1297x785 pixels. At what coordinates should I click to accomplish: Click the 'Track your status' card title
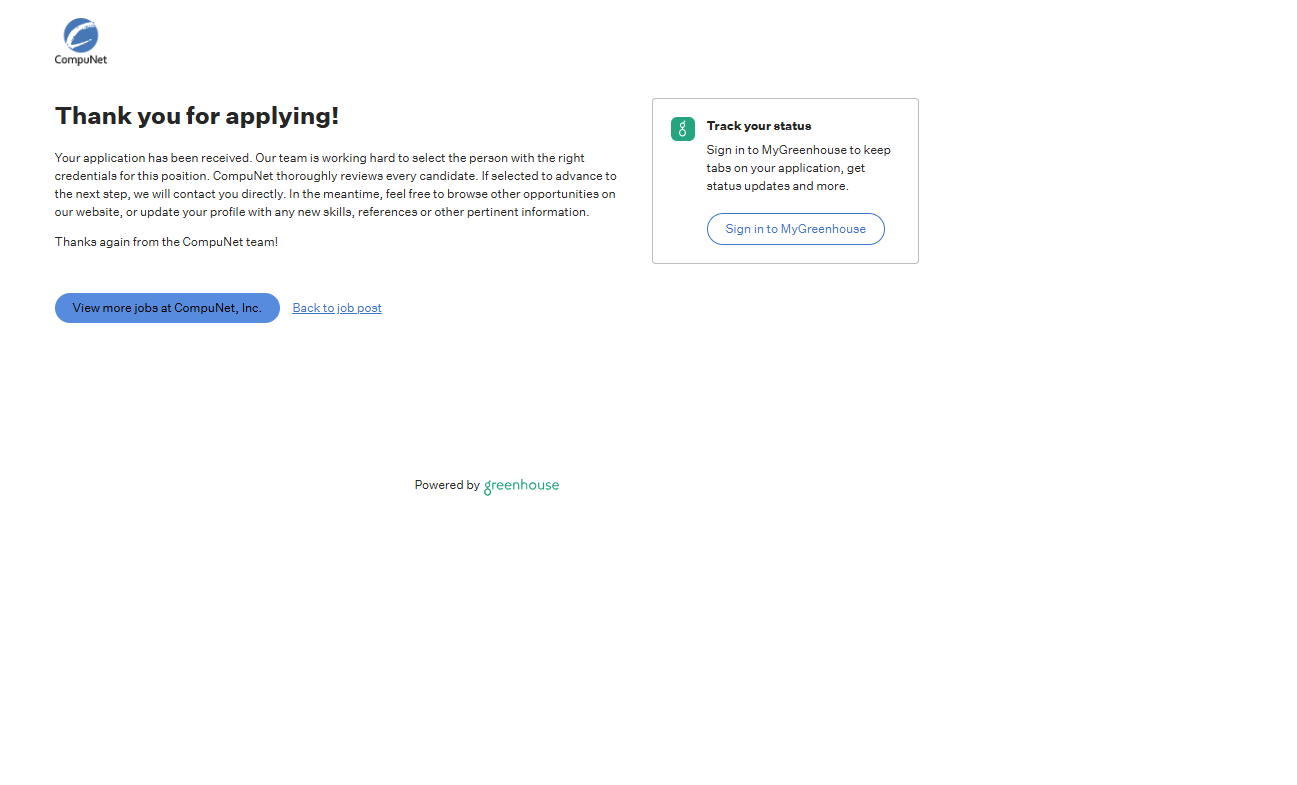[758, 126]
